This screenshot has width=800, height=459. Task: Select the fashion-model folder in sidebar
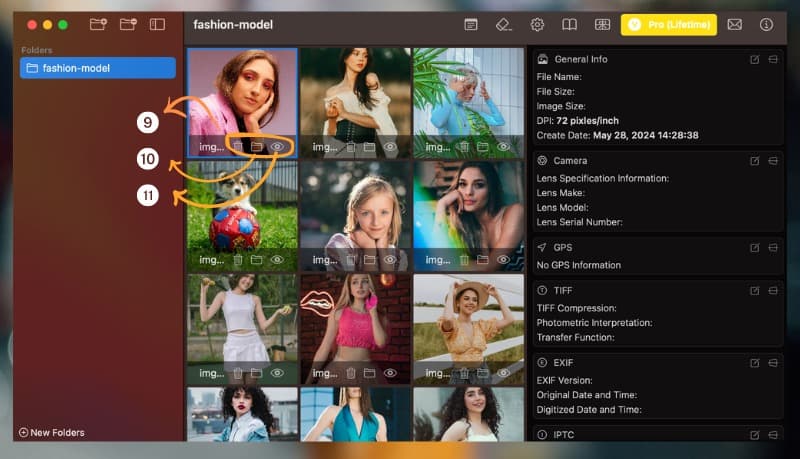98,68
